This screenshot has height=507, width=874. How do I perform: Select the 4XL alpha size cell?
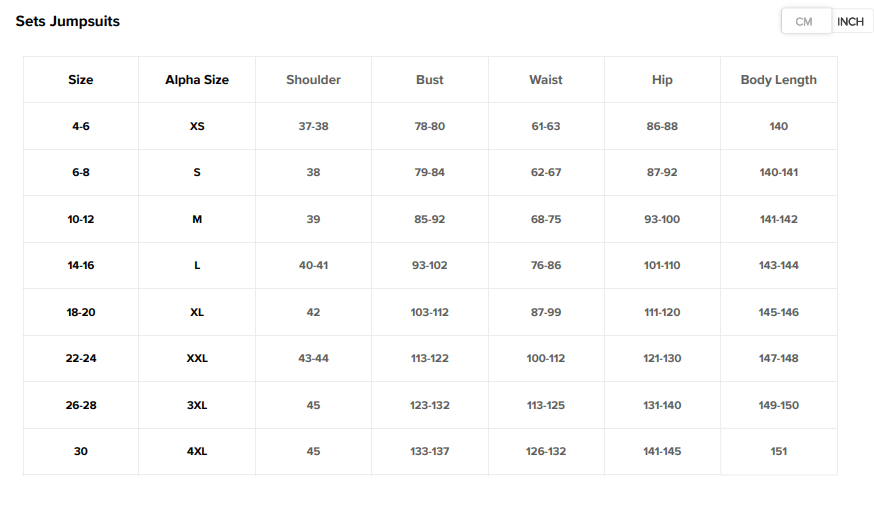coord(197,451)
